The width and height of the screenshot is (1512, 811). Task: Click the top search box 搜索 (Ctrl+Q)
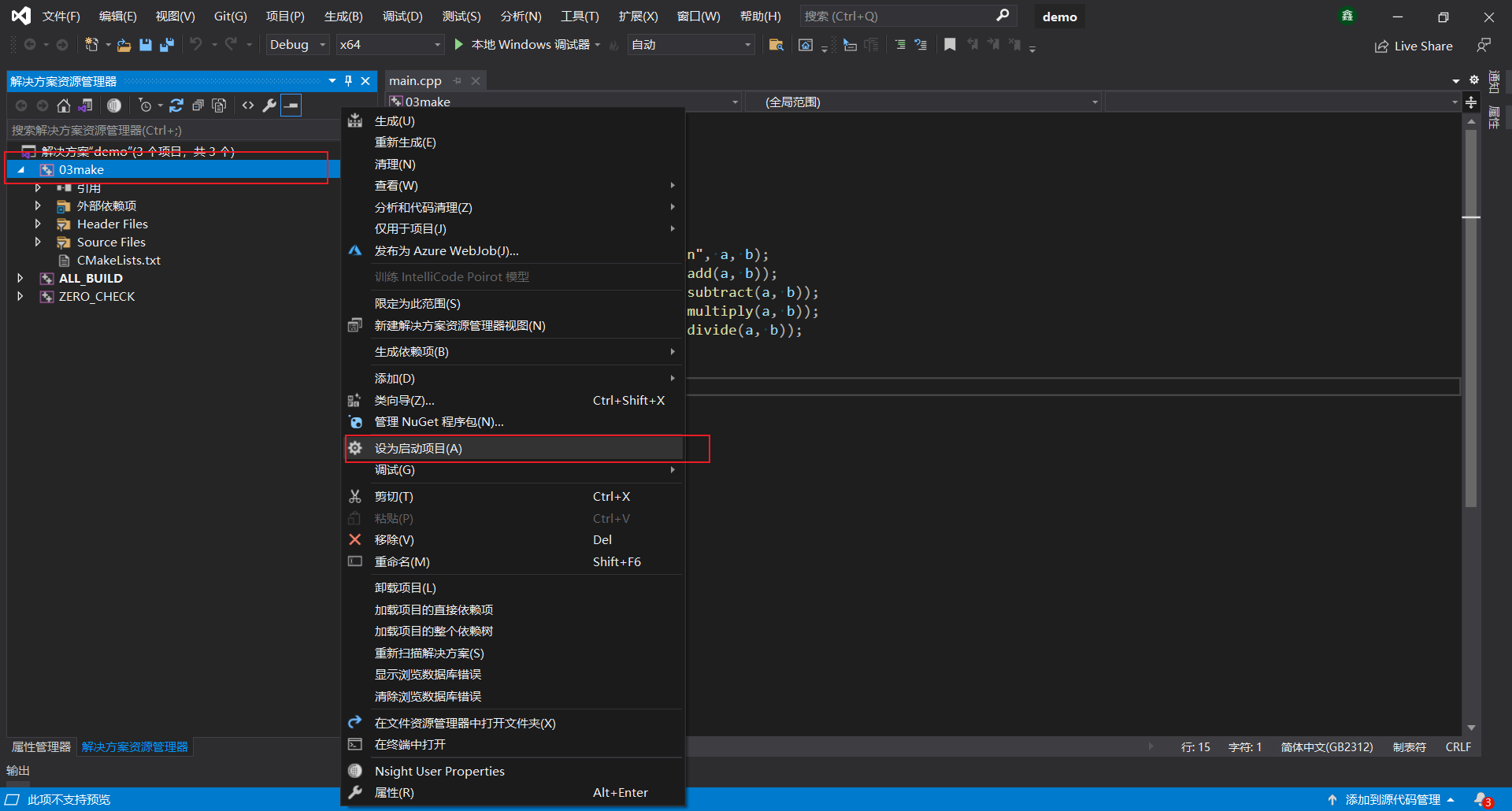(x=898, y=17)
